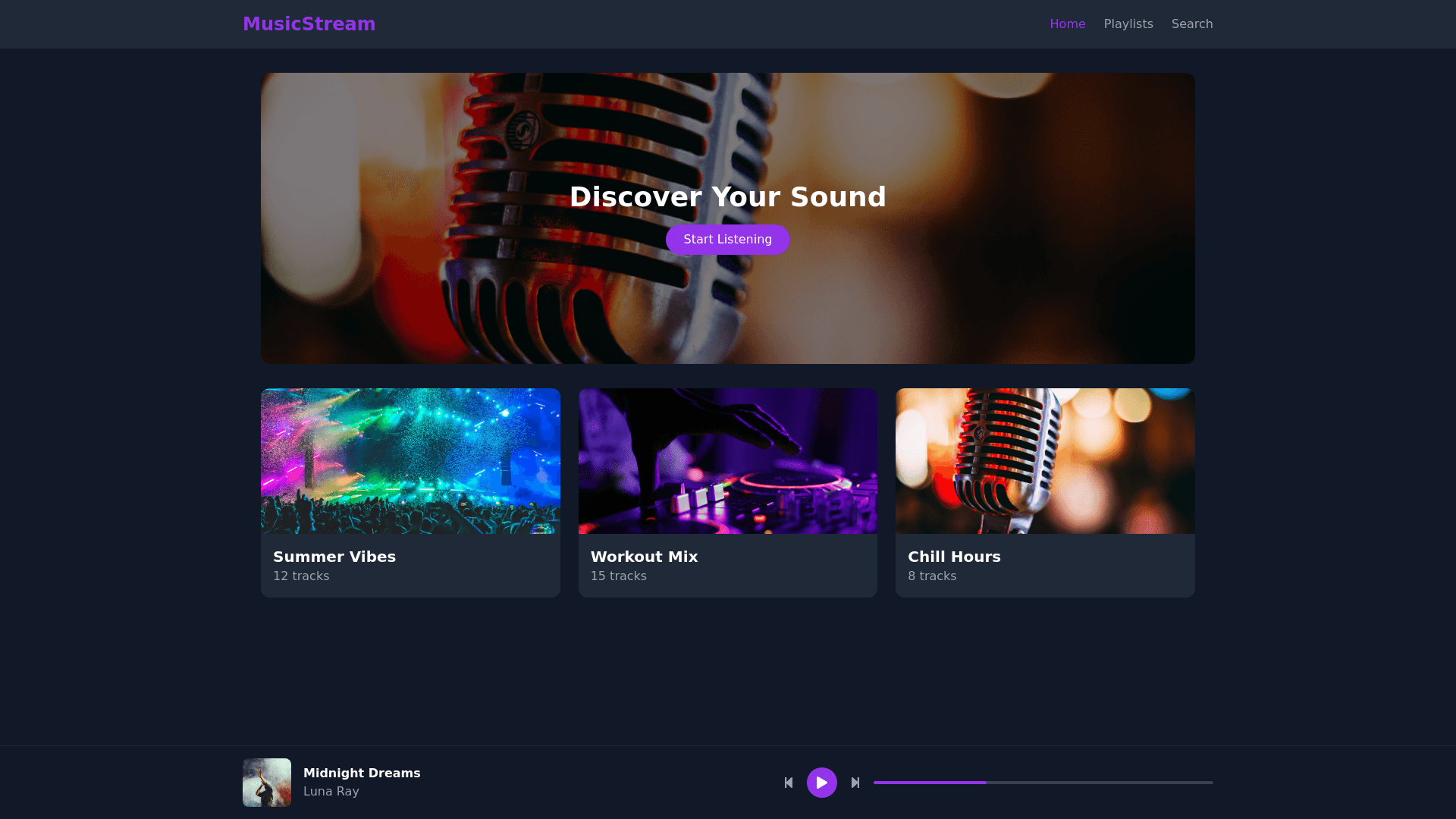Click the Workout Mix title
The height and width of the screenshot is (819, 1456).
click(644, 557)
